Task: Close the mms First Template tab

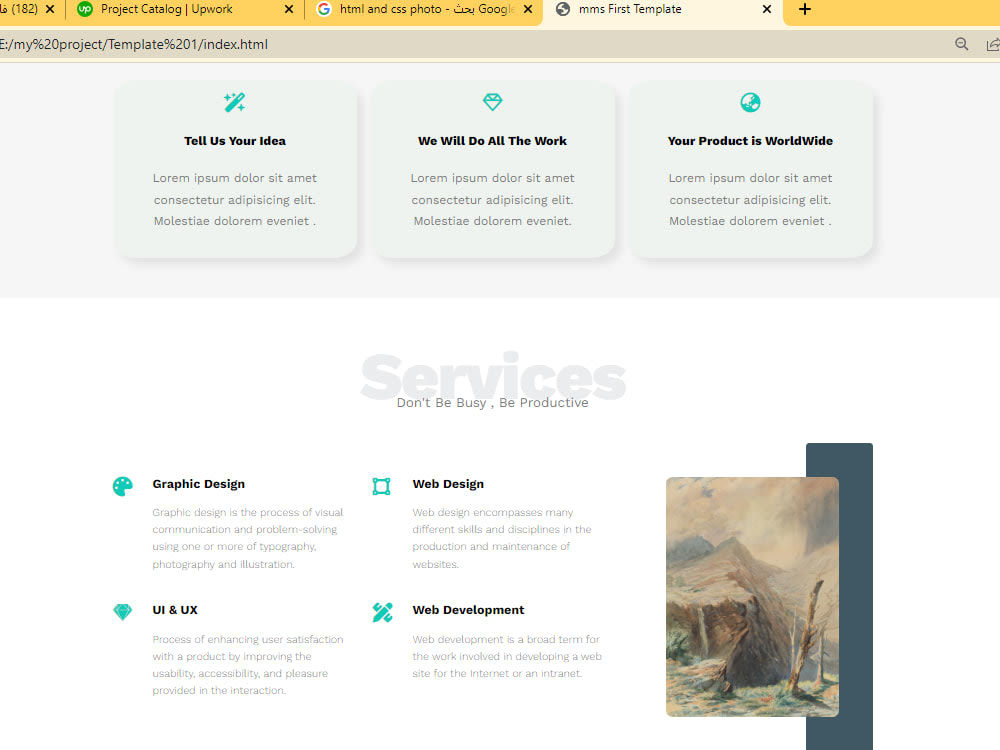Action: [x=767, y=10]
